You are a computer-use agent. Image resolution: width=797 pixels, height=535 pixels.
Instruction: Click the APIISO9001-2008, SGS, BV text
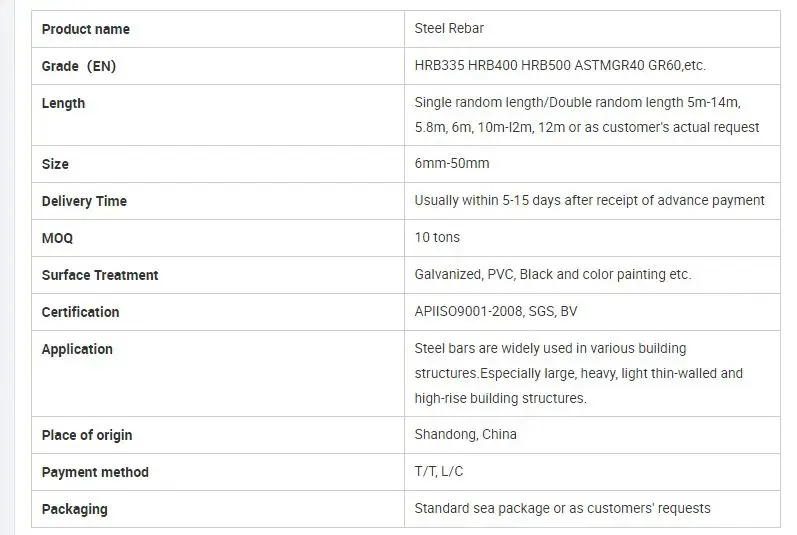(496, 312)
